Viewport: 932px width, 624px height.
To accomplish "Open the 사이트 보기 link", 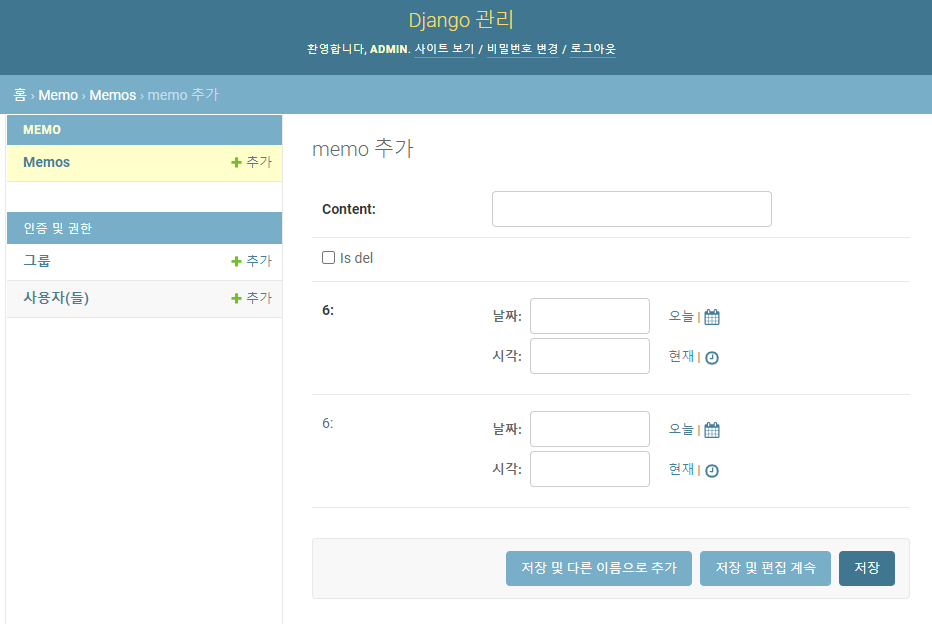I will point(444,49).
